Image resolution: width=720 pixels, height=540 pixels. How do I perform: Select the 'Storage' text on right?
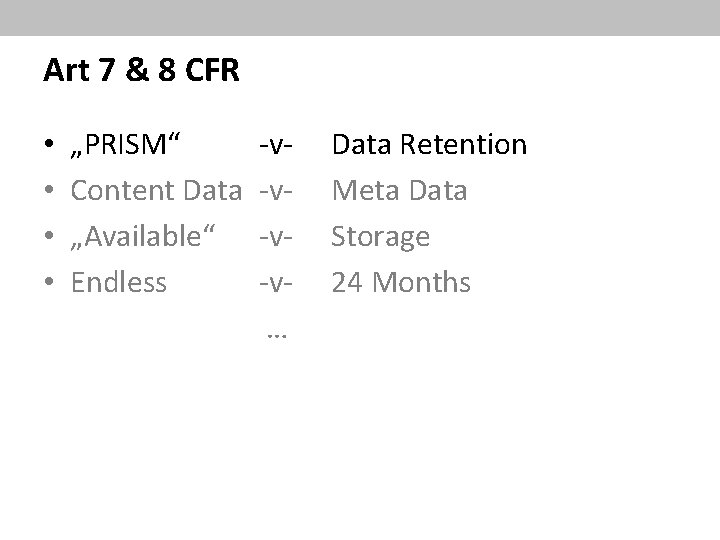[x=380, y=237]
